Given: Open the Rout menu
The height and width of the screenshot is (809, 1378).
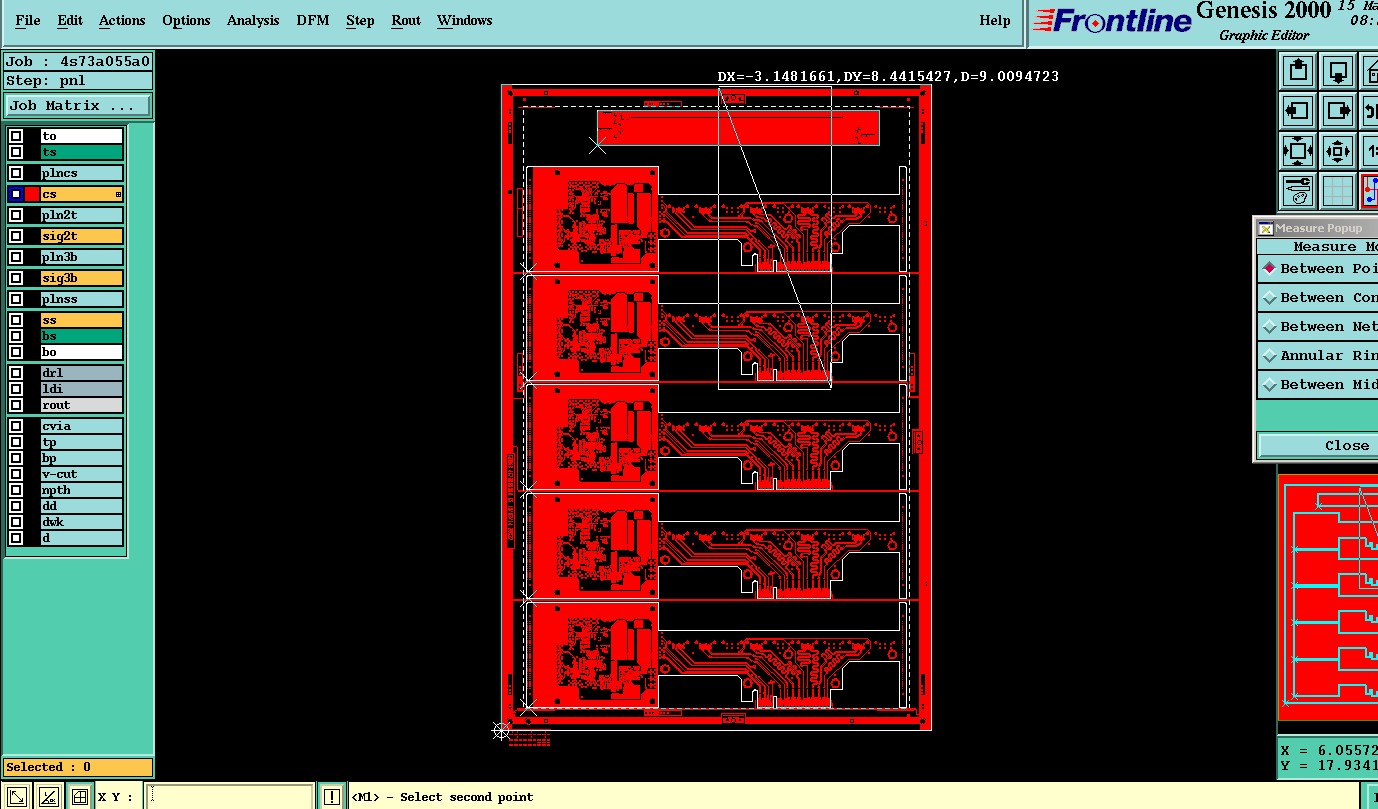Looking at the screenshot, I should click(x=406, y=20).
